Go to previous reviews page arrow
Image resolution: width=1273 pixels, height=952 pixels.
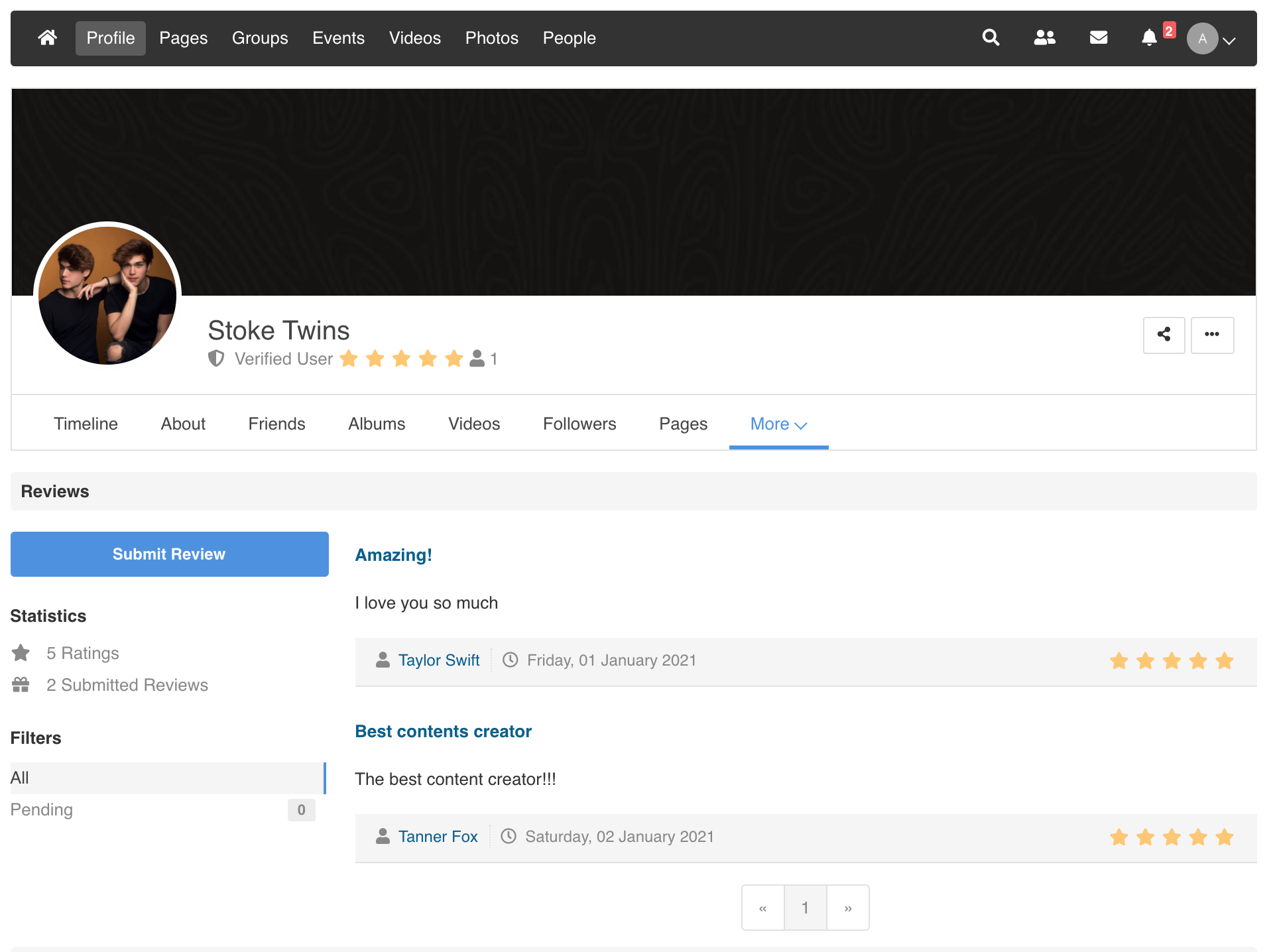[763, 908]
